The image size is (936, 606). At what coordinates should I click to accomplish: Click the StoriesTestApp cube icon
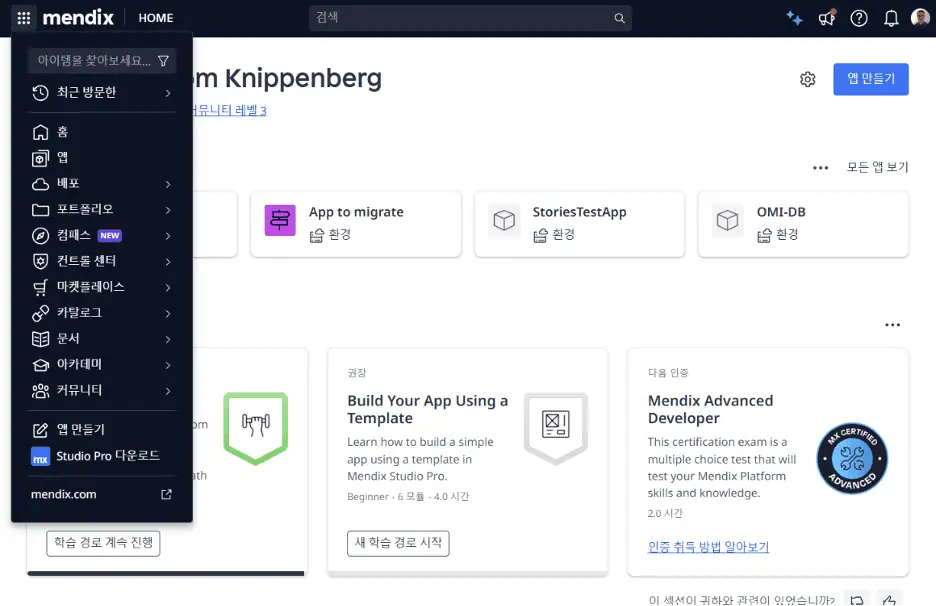point(504,220)
